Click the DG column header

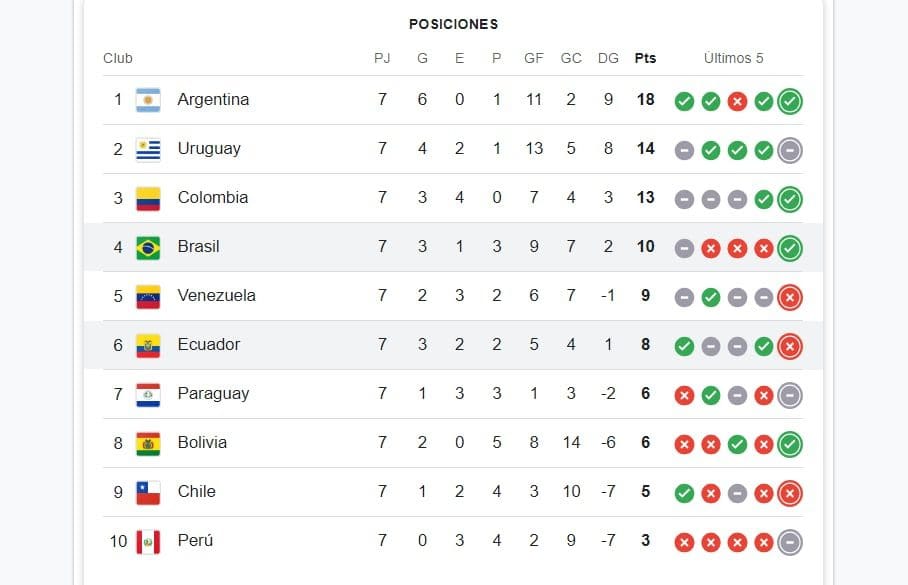[607, 58]
